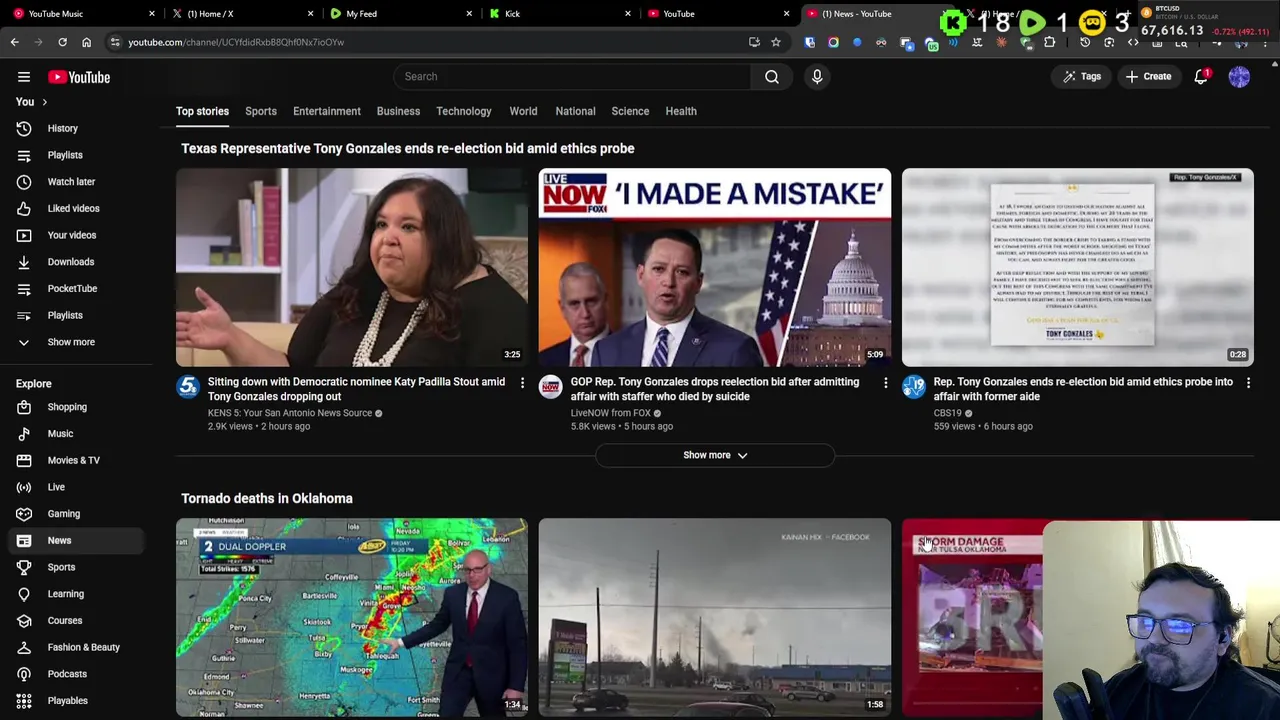Click the CBS19 channel avatar
Screen dimensions: 1280x720
[x=914, y=387]
